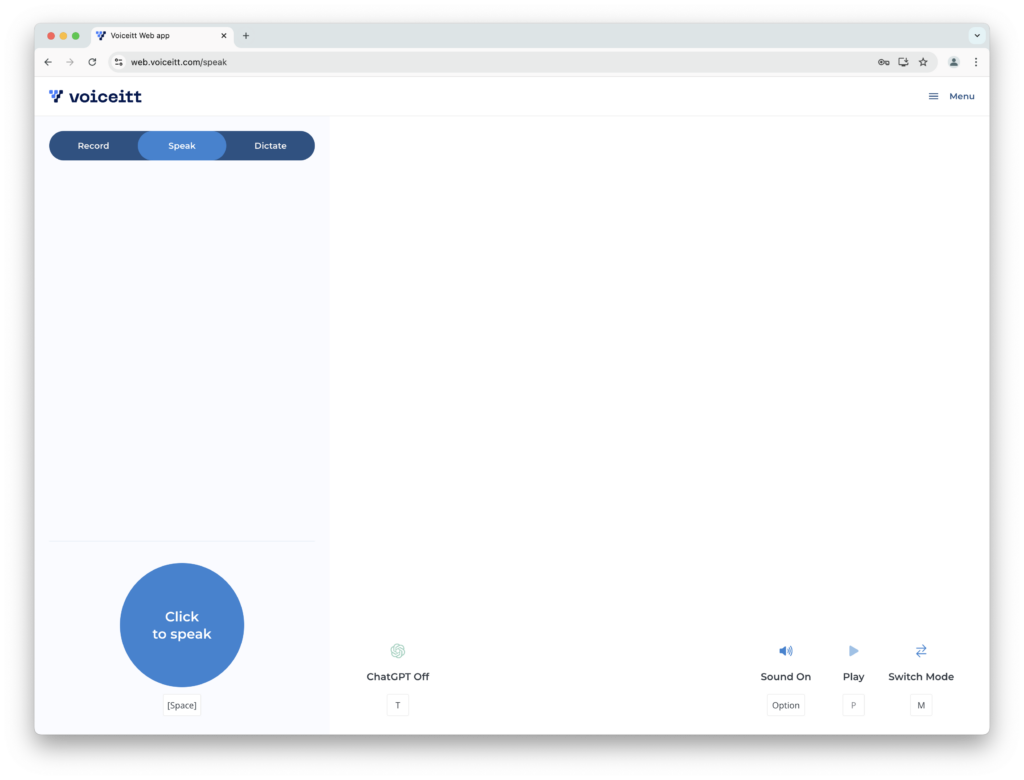The width and height of the screenshot is (1024, 780).
Task: Click the Option shortcut key box
Action: 786,706
